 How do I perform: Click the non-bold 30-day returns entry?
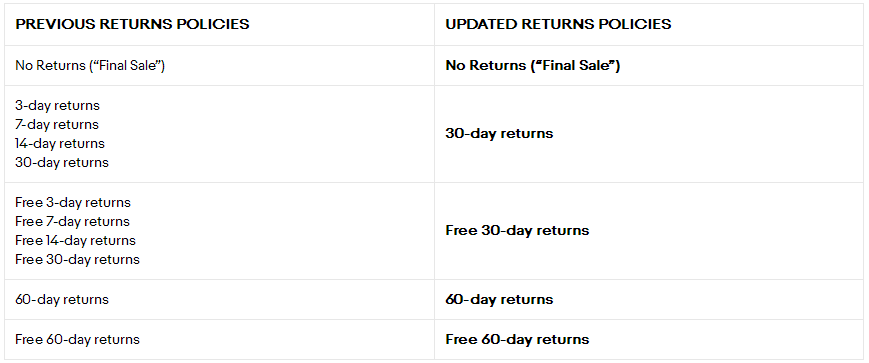(62, 162)
